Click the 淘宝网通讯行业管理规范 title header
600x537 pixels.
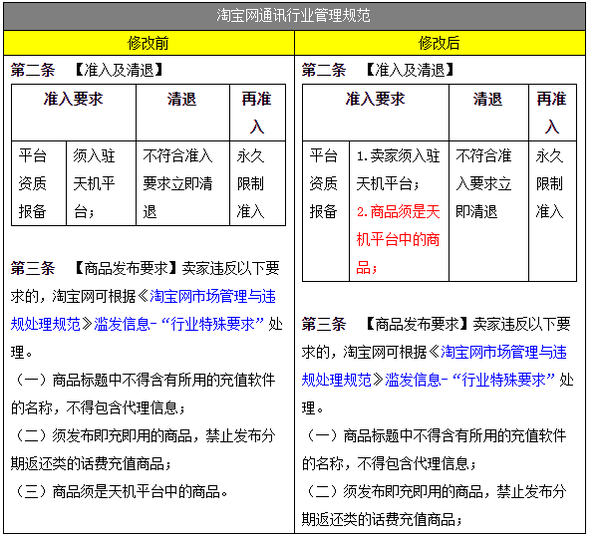click(294, 15)
